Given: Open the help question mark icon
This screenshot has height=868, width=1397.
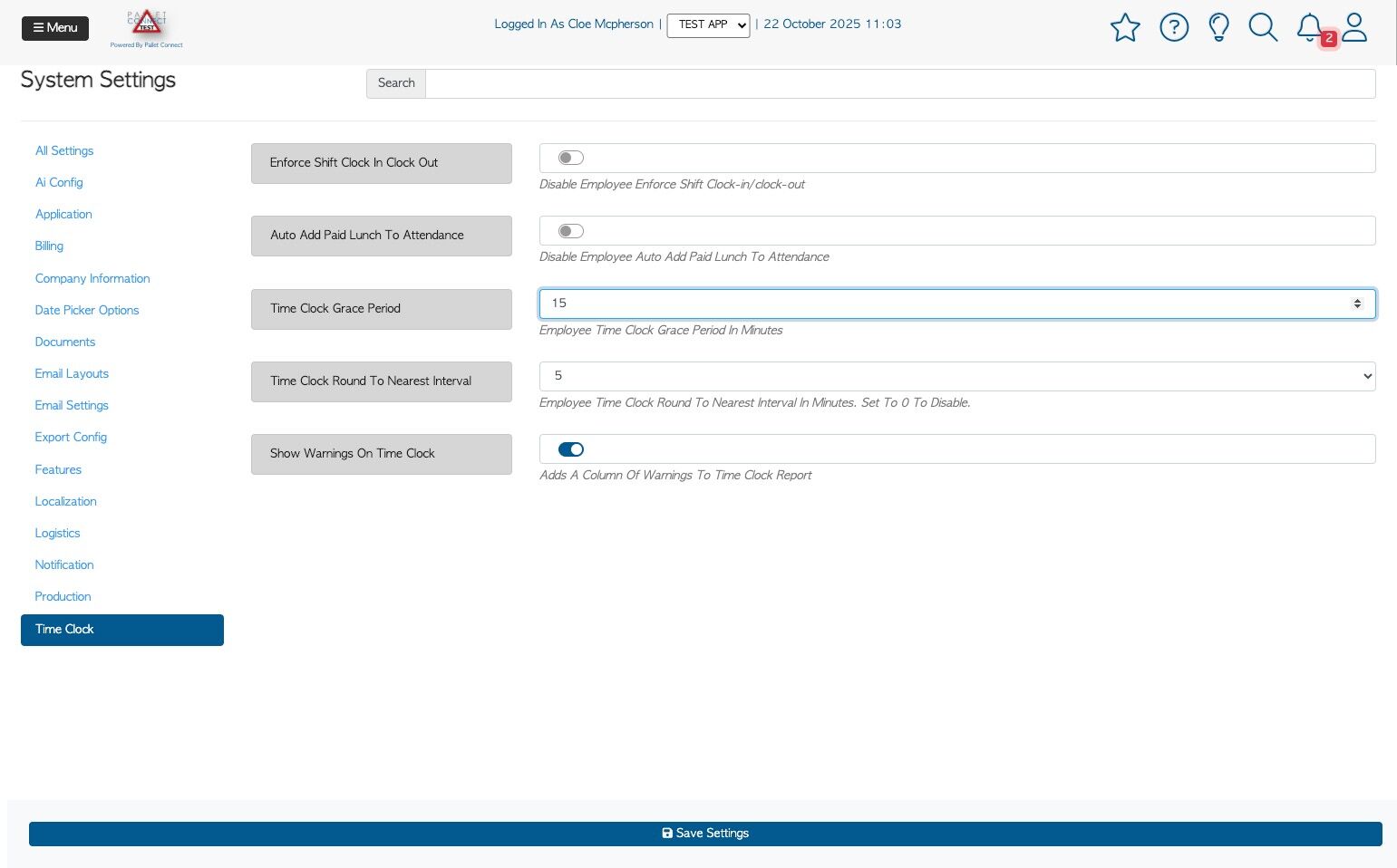Looking at the screenshot, I should pyautogui.click(x=1174, y=27).
